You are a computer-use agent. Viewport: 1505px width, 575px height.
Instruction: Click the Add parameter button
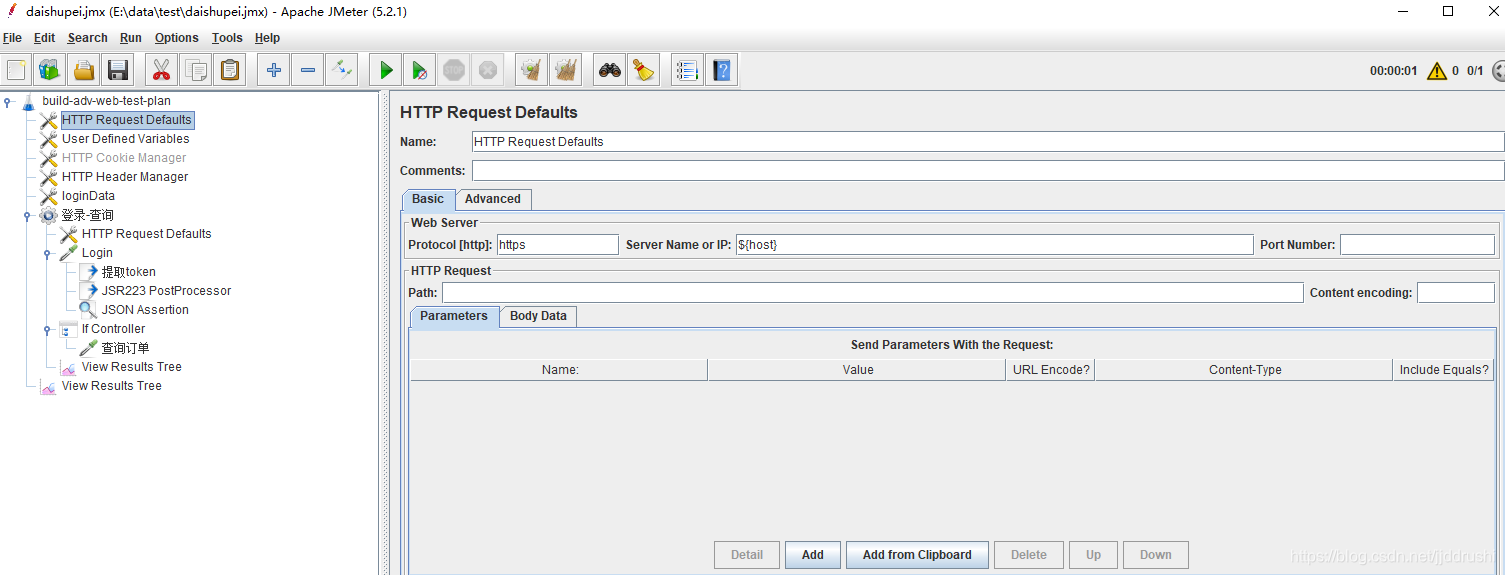pos(813,555)
